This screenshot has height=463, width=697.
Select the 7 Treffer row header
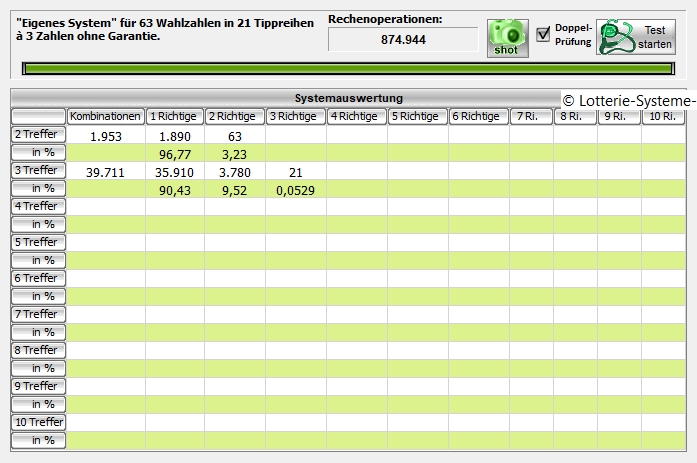pyautogui.click(x=38, y=315)
